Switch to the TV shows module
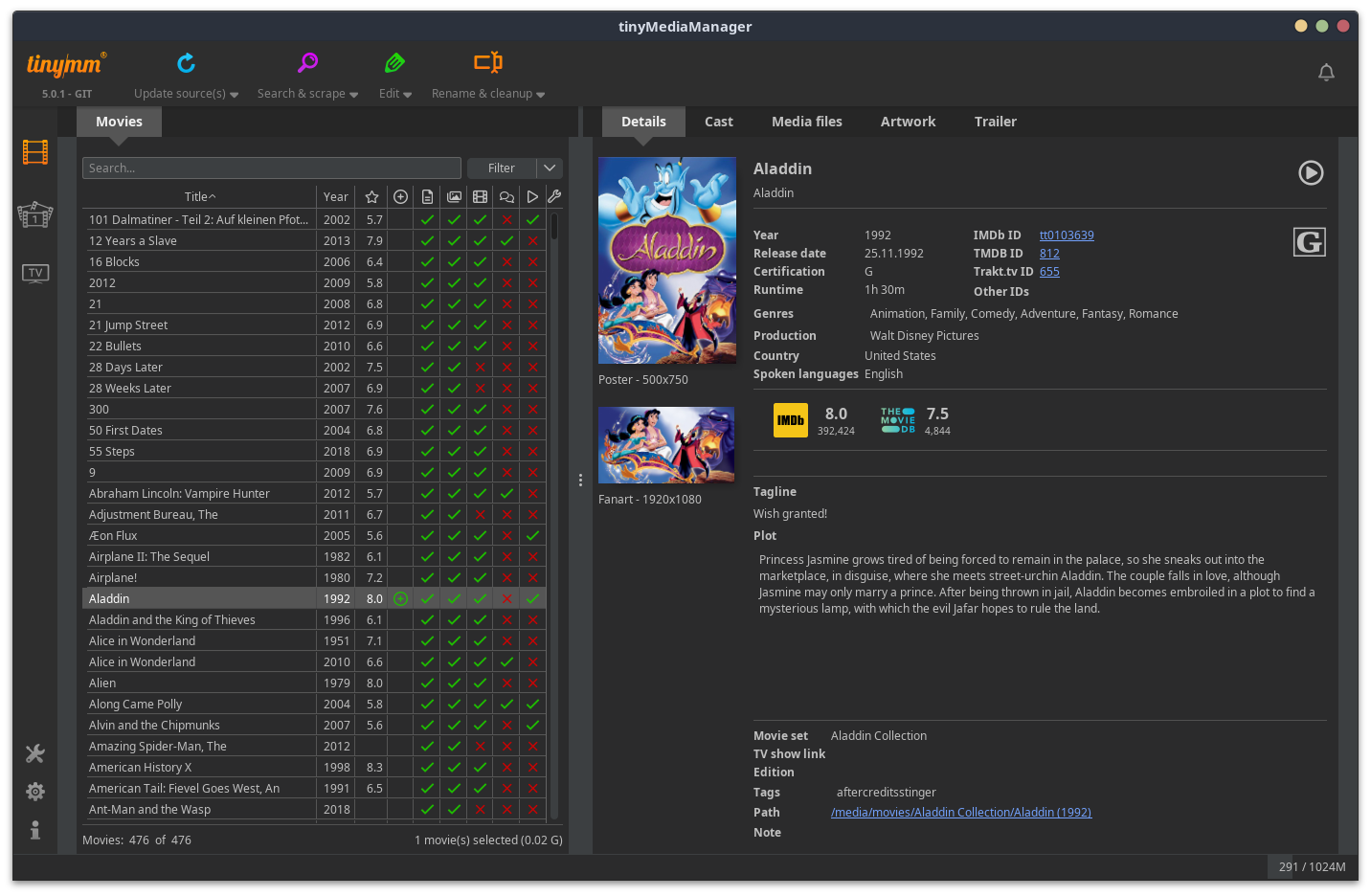The height and width of the screenshot is (896, 1371). click(x=35, y=274)
